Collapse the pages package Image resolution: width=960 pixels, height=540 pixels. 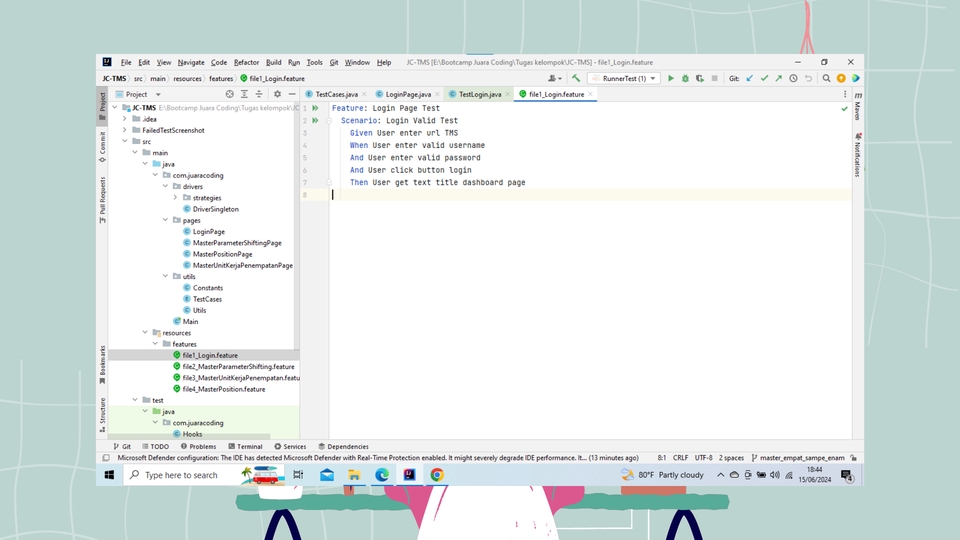tap(166, 220)
